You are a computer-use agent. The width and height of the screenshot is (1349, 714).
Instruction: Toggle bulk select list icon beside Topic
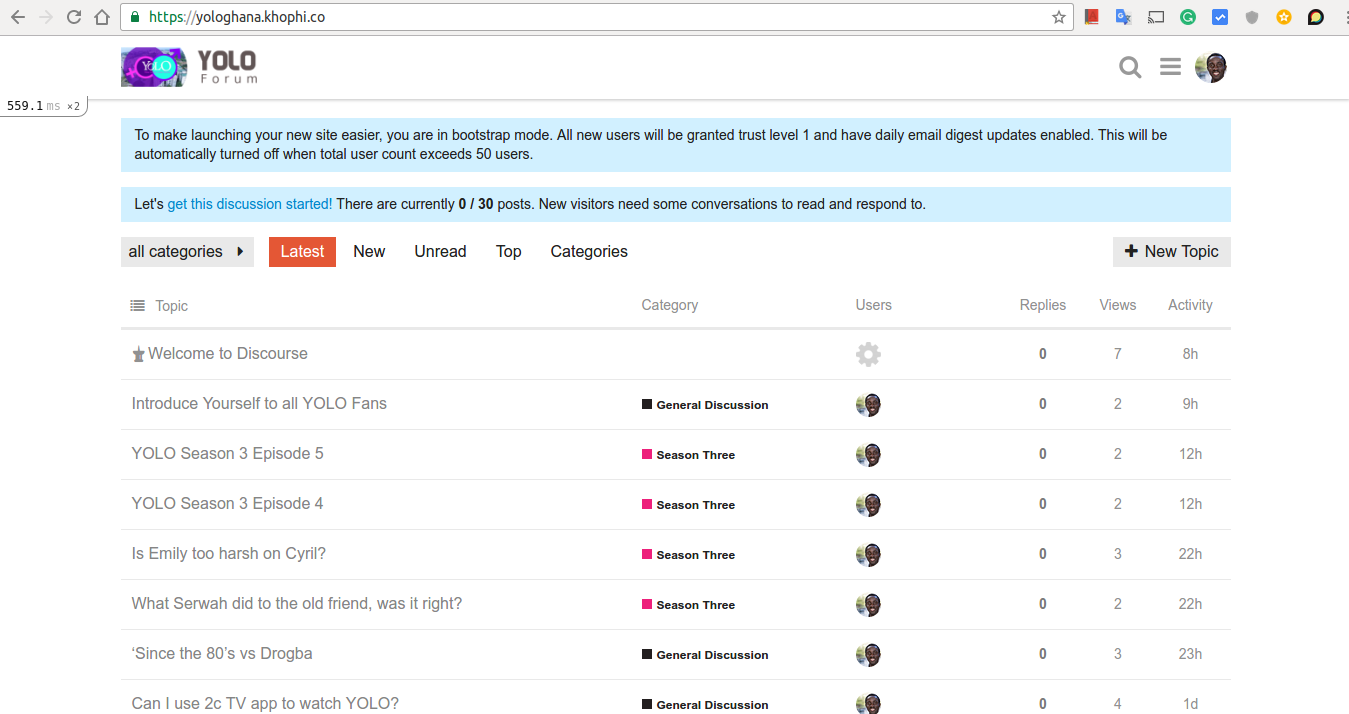click(x=138, y=305)
